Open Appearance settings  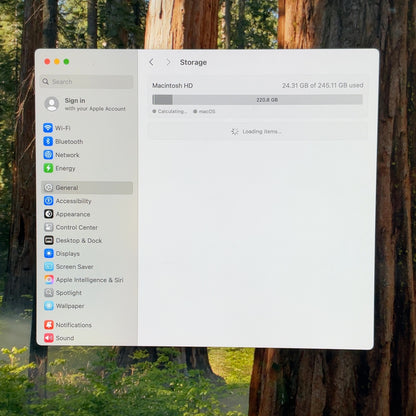tap(87, 214)
